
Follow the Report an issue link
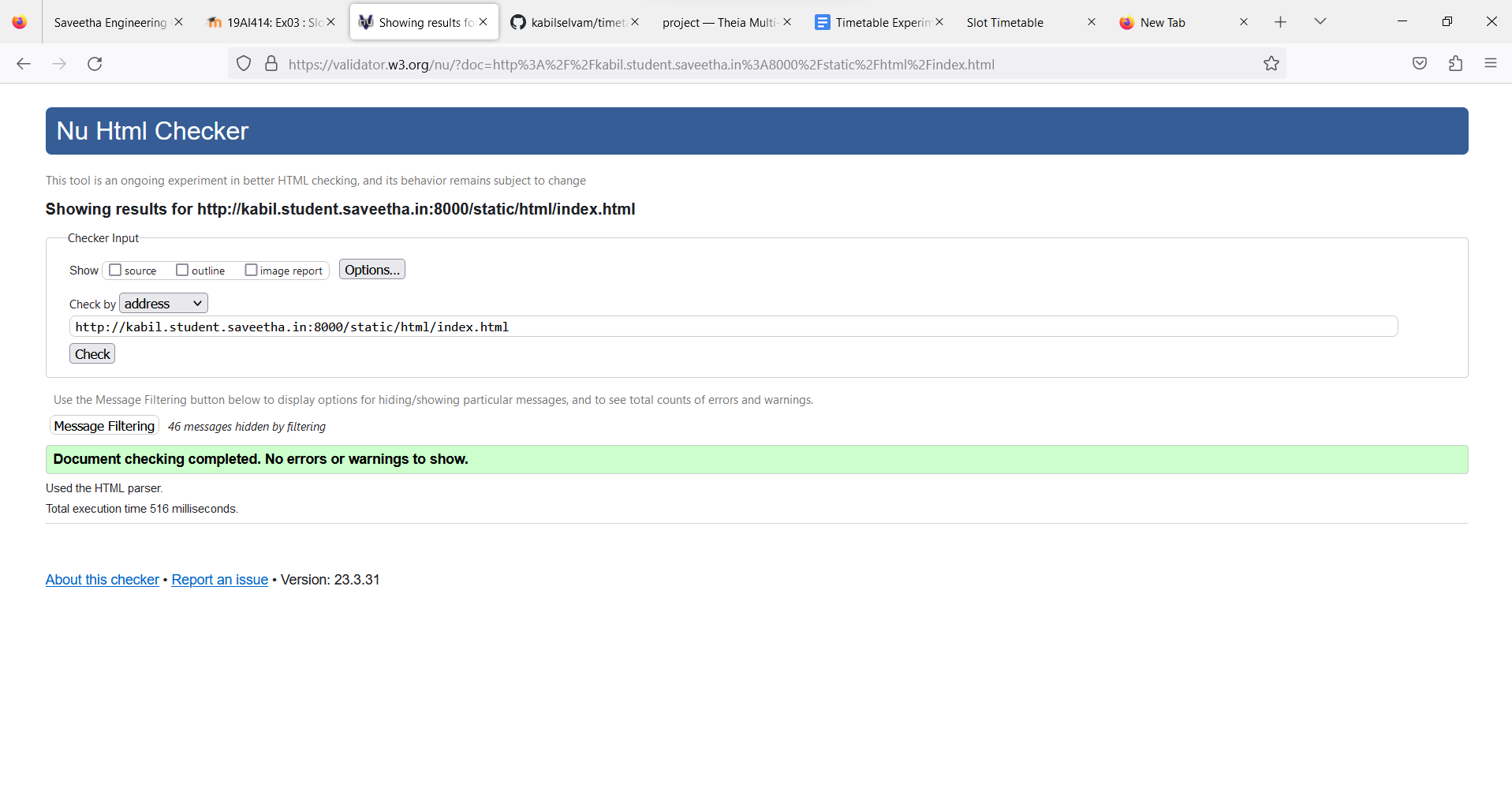[220, 580]
